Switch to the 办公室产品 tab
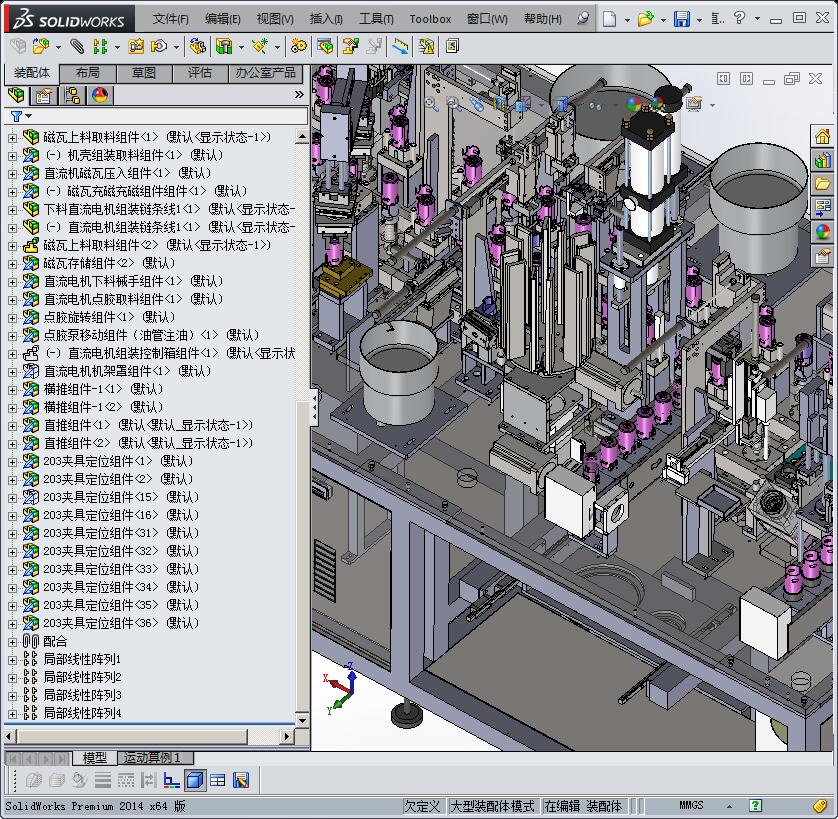Screen dimensions: 838x819 click(x=265, y=73)
